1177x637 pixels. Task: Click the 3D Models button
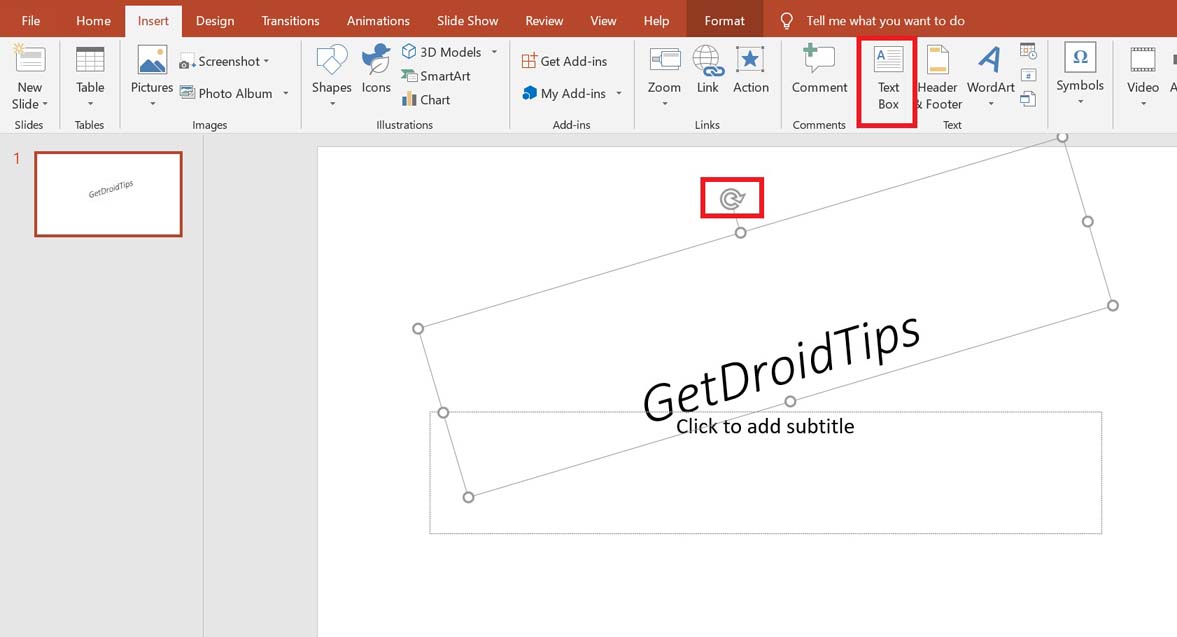click(x=441, y=52)
